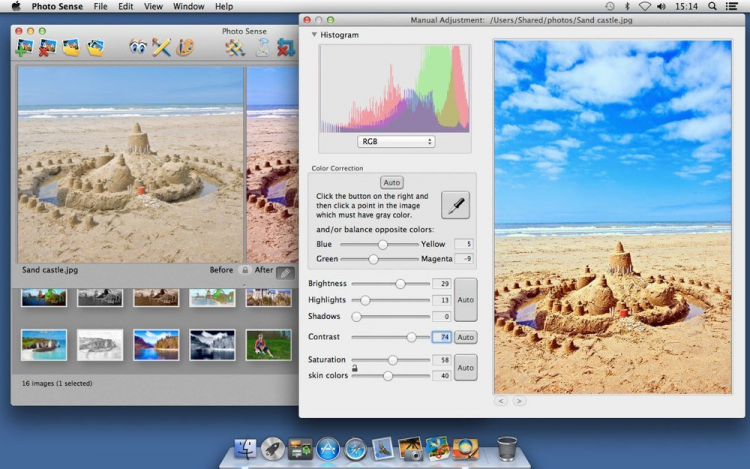Toggle the Before/After lock
Screen dimensions: 750x469
245,270
